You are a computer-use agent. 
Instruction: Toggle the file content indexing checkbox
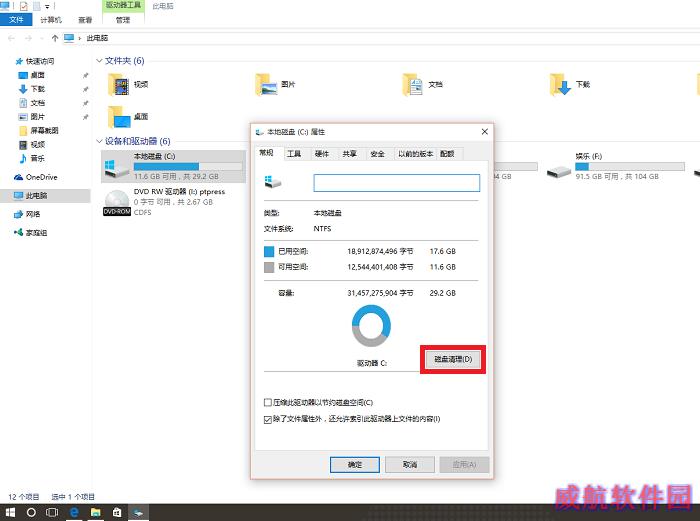click(268, 419)
